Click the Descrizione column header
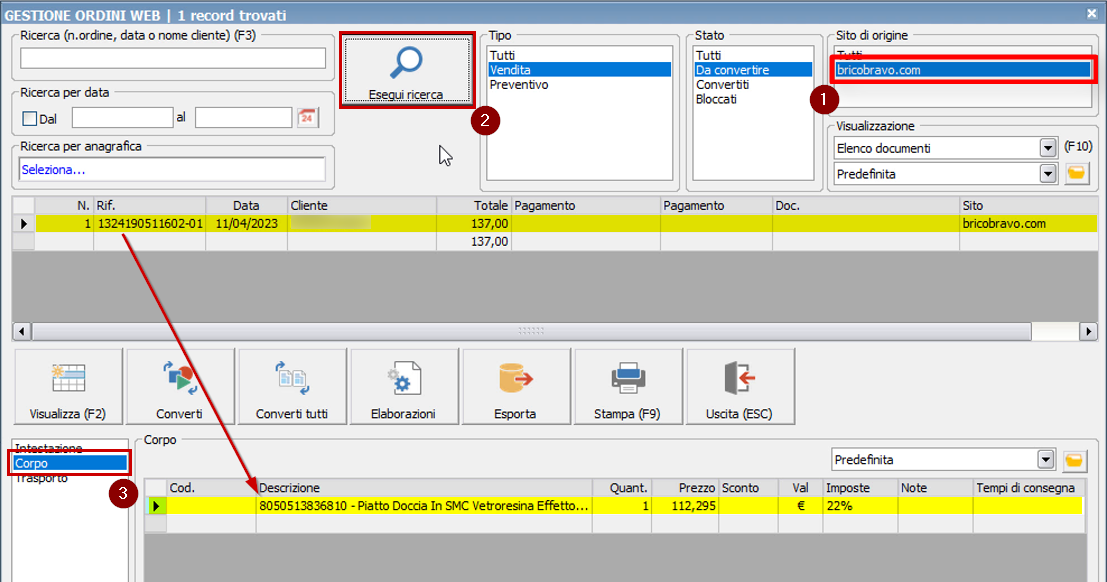 coord(424,488)
